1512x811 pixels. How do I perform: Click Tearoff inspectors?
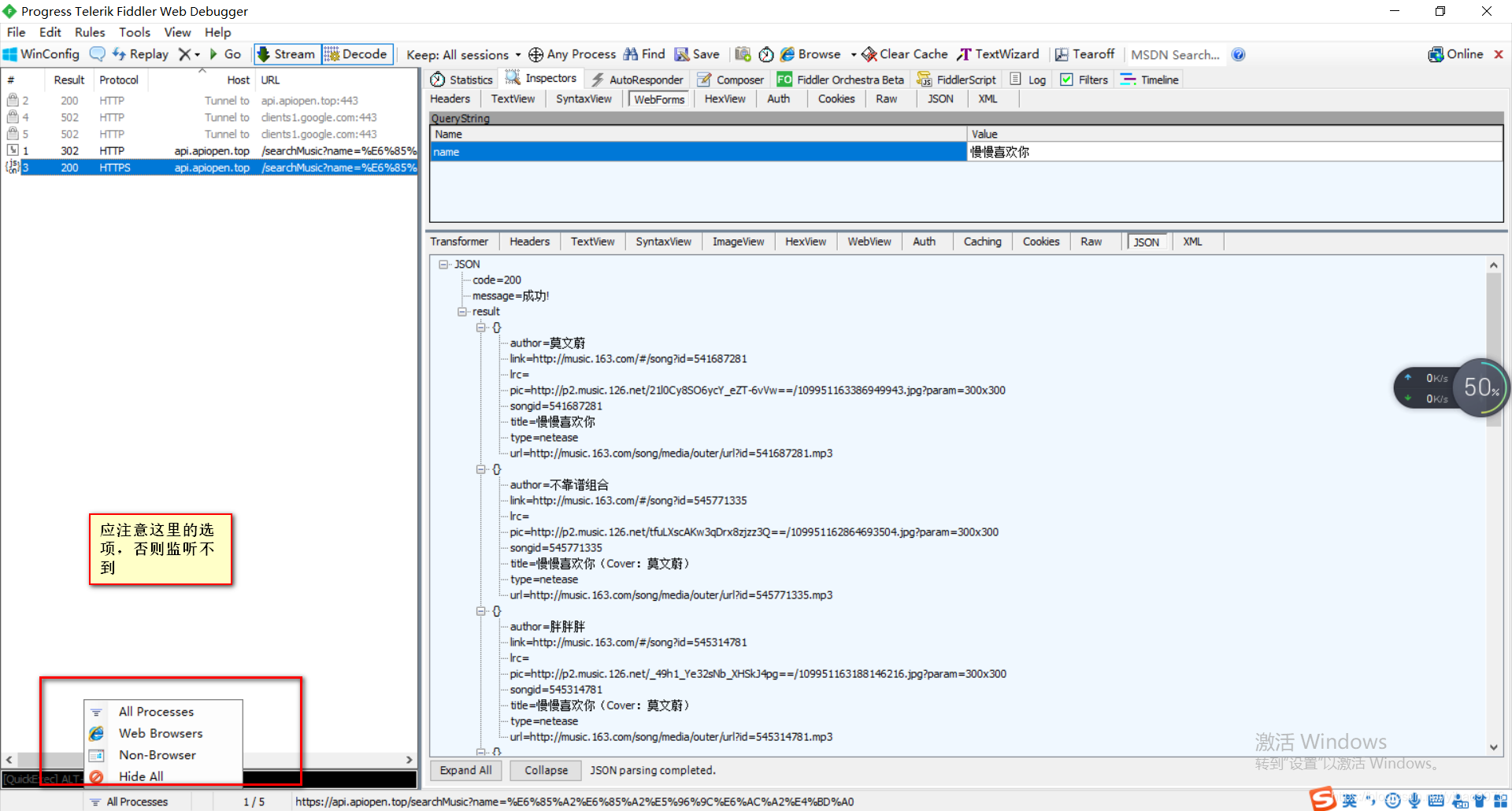point(1084,54)
